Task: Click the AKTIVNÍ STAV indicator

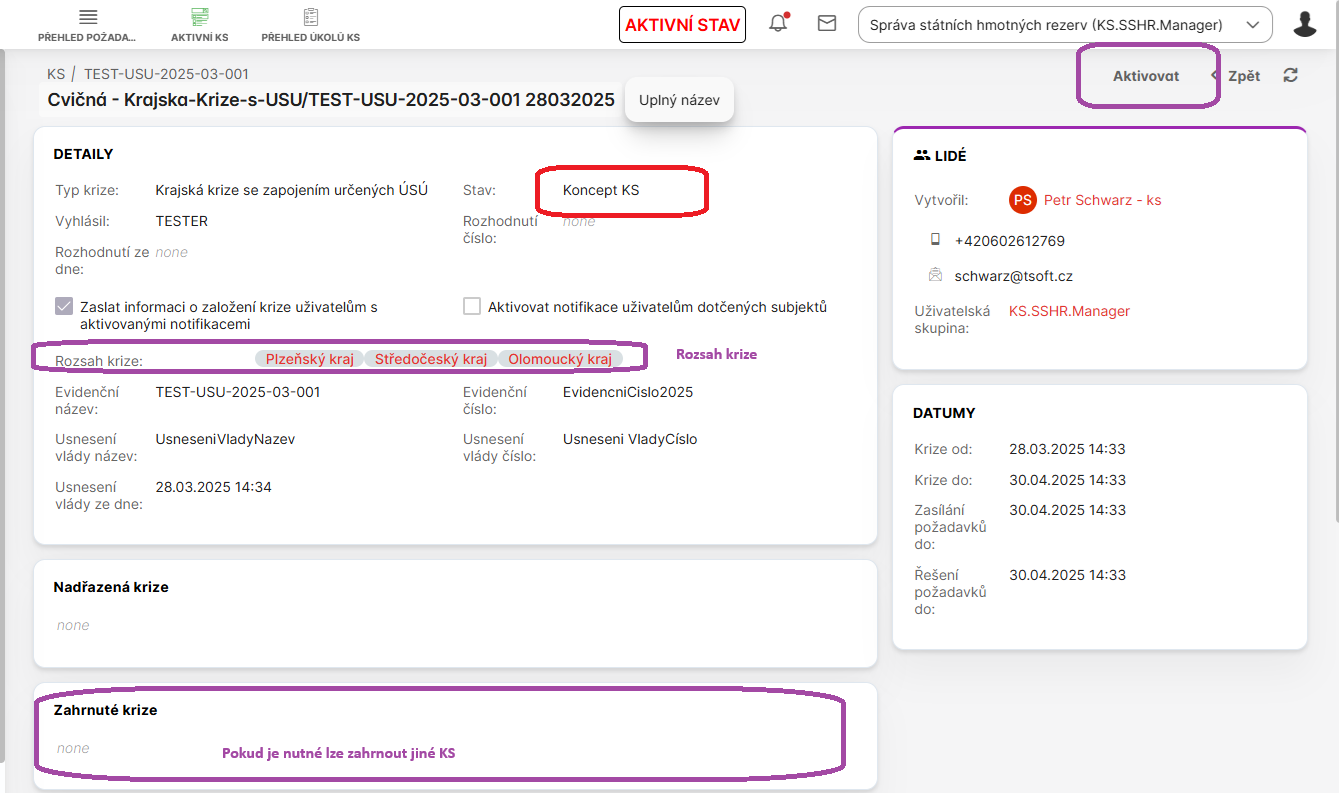Action: coord(682,25)
